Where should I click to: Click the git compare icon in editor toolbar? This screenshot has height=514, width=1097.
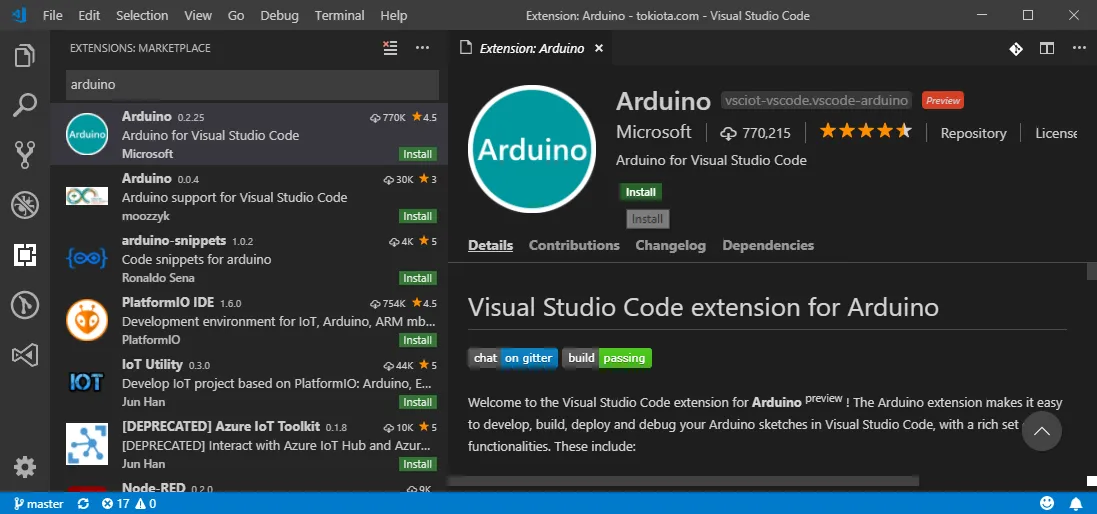pyautogui.click(x=1016, y=48)
